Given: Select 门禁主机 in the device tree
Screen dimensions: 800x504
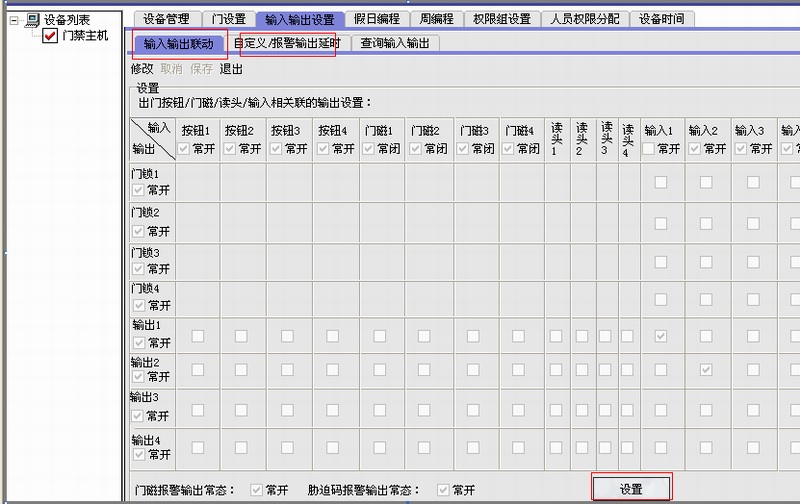Looking at the screenshot, I should [84, 36].
